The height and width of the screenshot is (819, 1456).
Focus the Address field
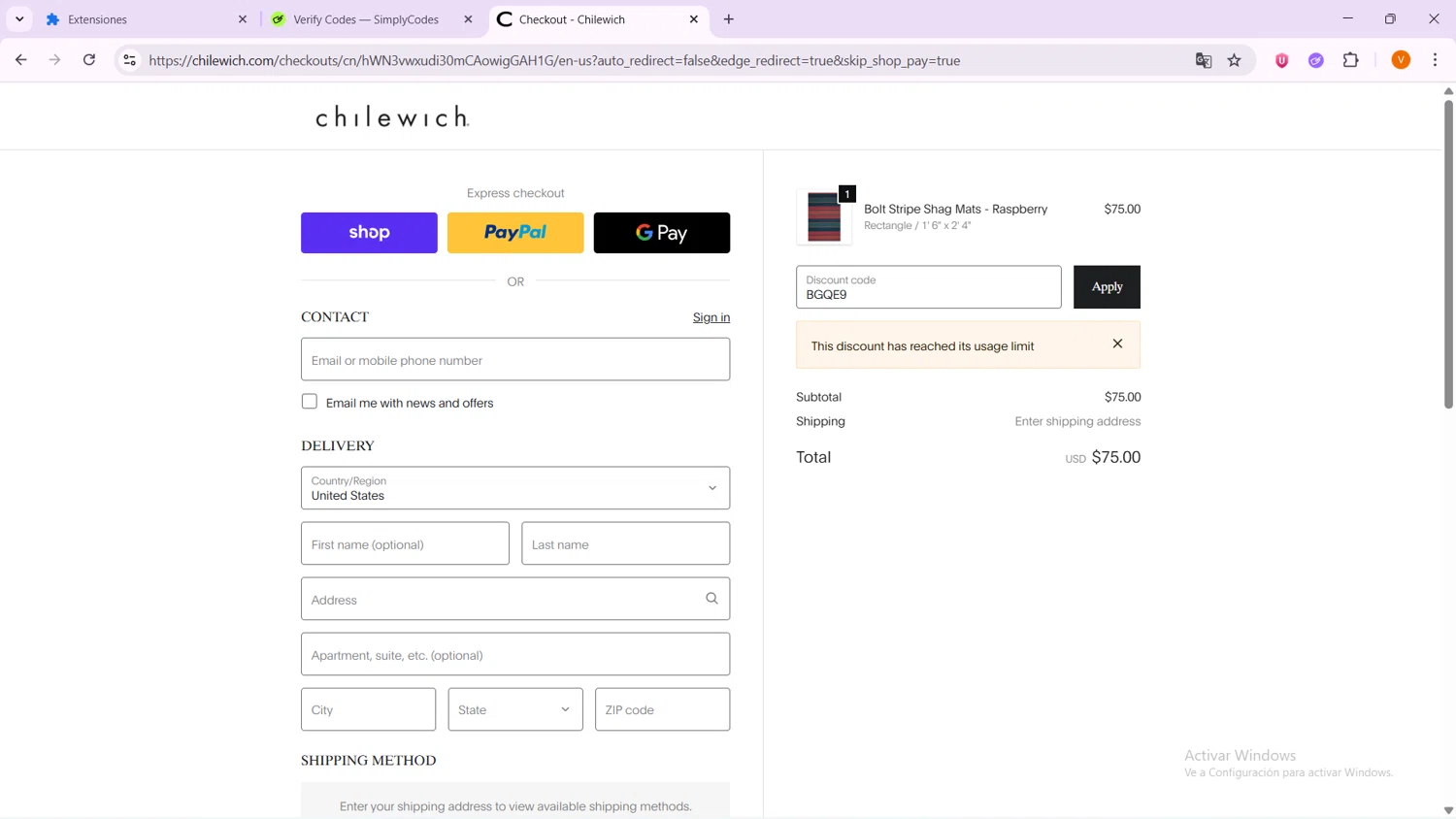pos(515,599)
